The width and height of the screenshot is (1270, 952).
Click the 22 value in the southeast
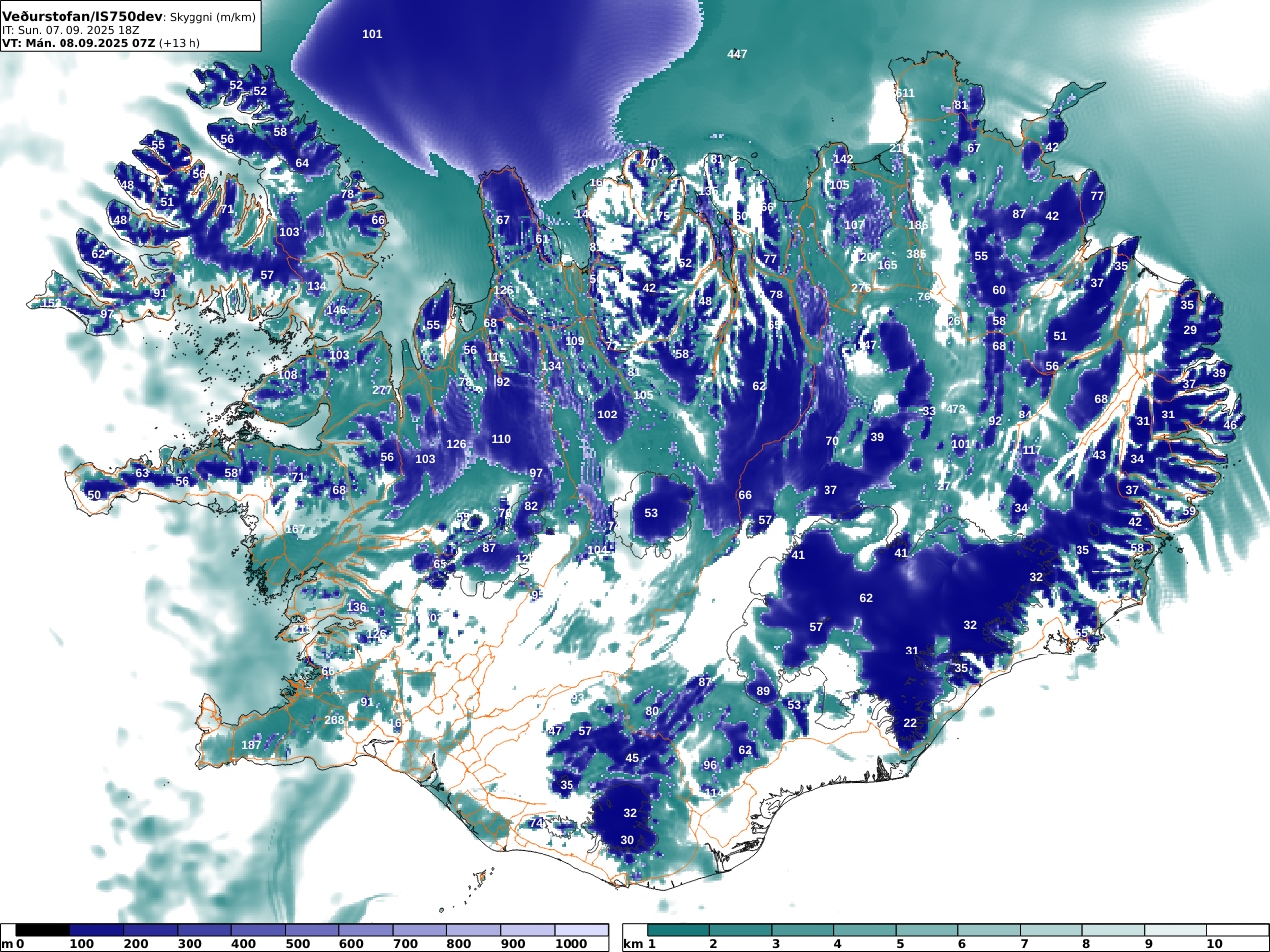[910, 723]
